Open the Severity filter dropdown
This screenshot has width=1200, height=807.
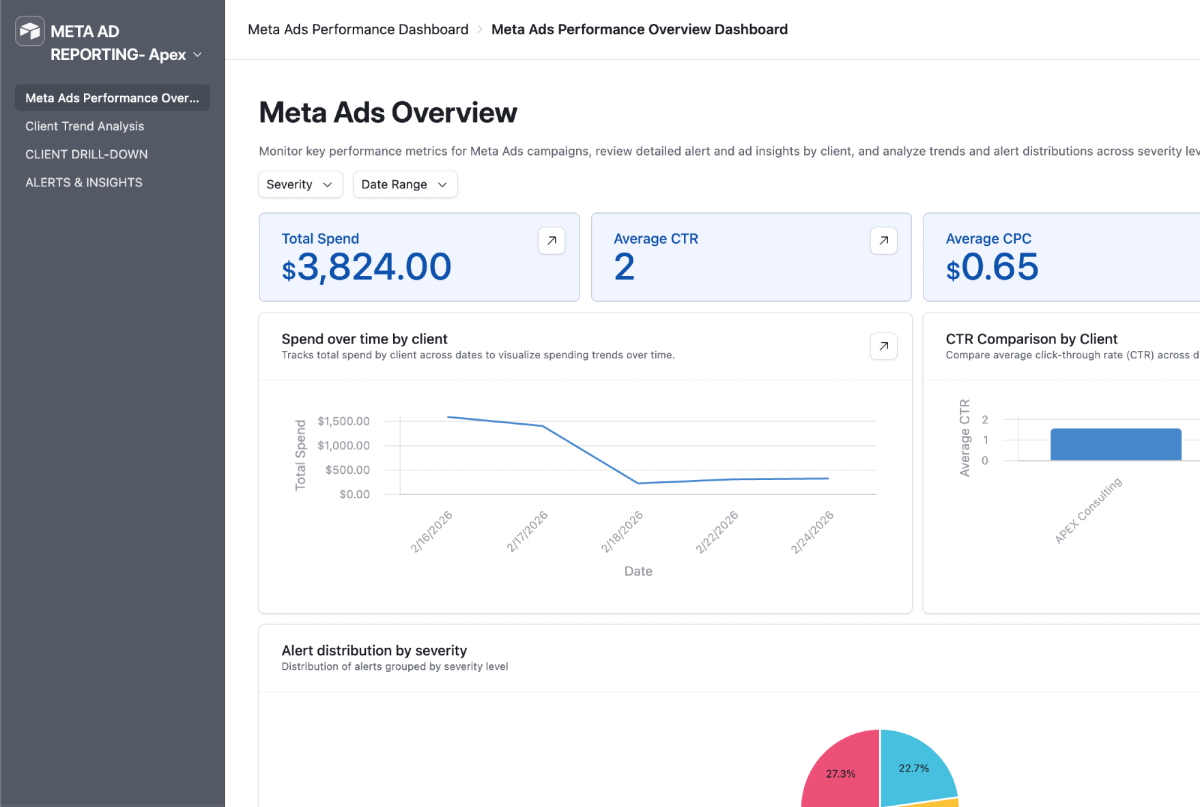(x=301, y=184)
